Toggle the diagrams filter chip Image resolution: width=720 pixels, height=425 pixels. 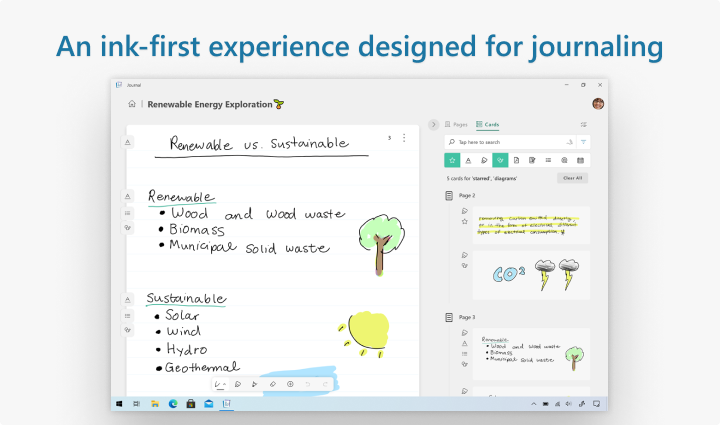point(500,160)
